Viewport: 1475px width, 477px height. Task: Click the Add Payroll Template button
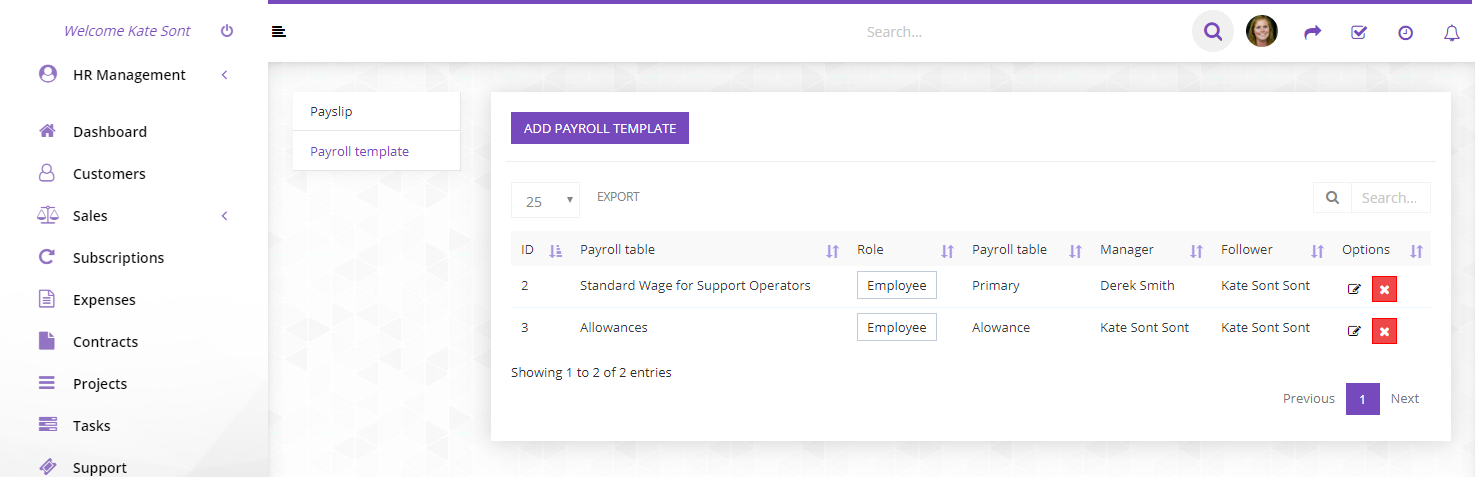[599, 128]
